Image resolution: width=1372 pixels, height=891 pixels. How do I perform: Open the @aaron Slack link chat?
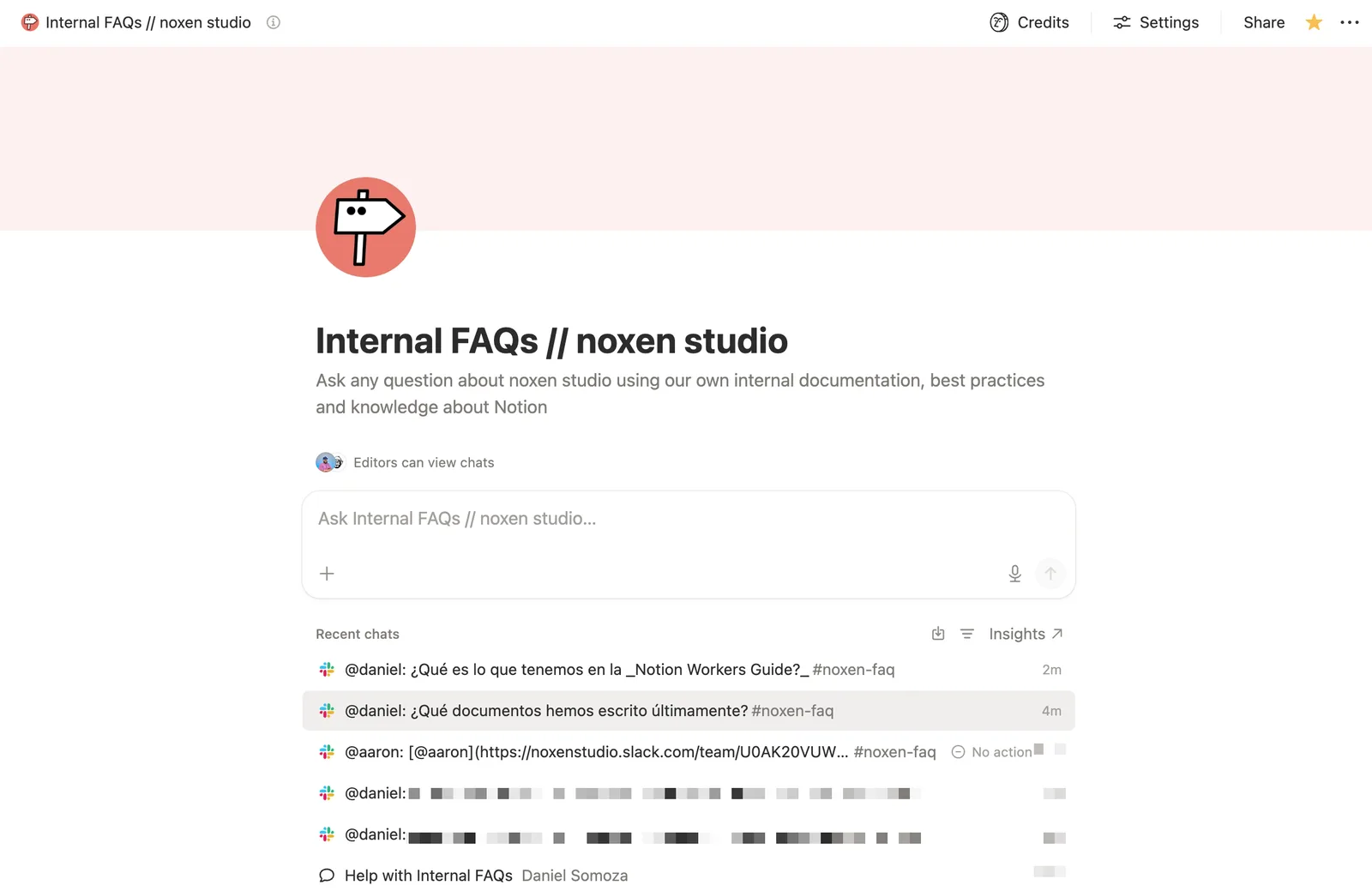(689, 752)
